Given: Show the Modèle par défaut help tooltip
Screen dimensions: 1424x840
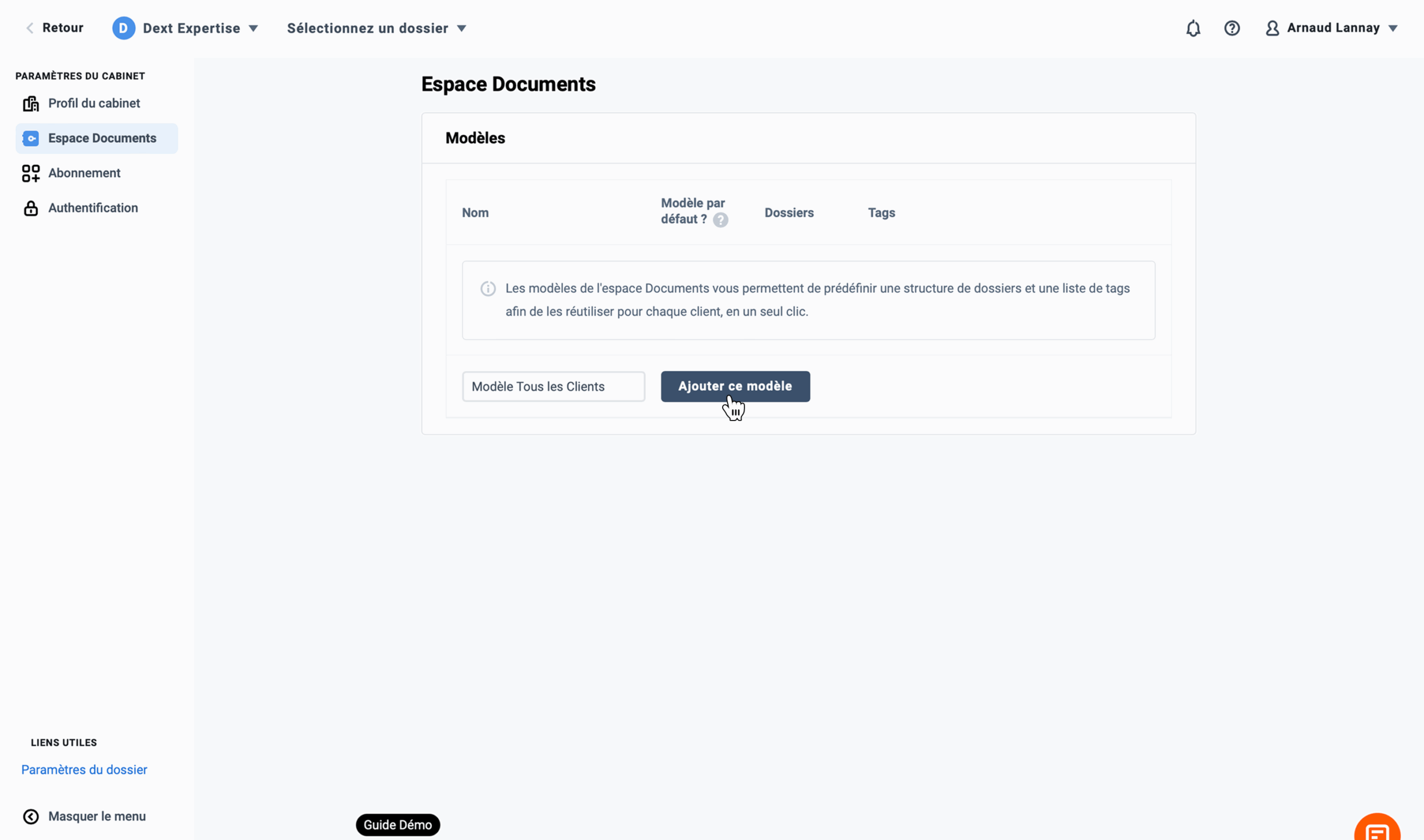Looking at the screenshot, I should point(720,220).
